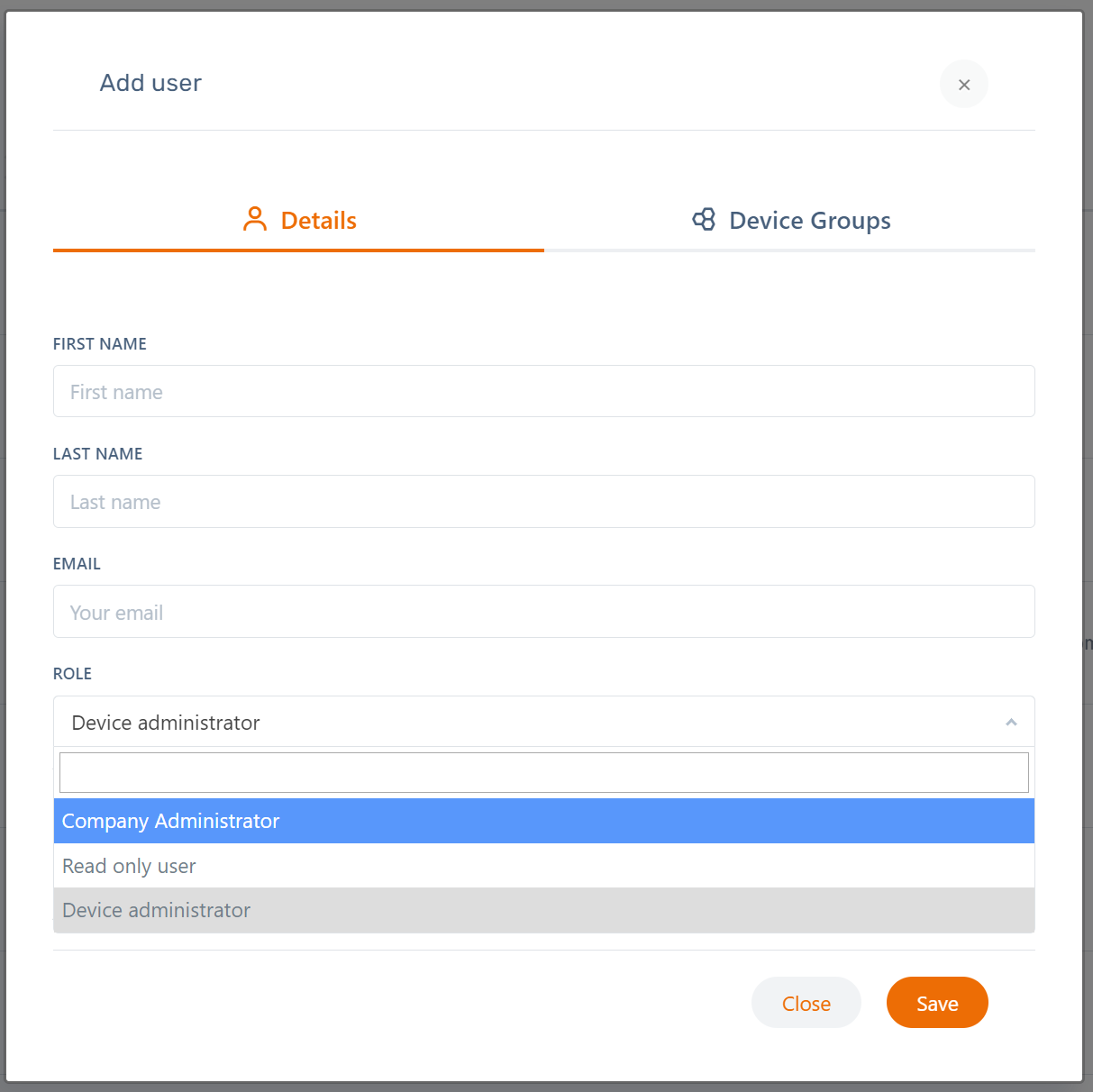The height and width of the screenshot is (1092, 1093).
Task: Click the ROLE field label
Action: pos(73,674)
